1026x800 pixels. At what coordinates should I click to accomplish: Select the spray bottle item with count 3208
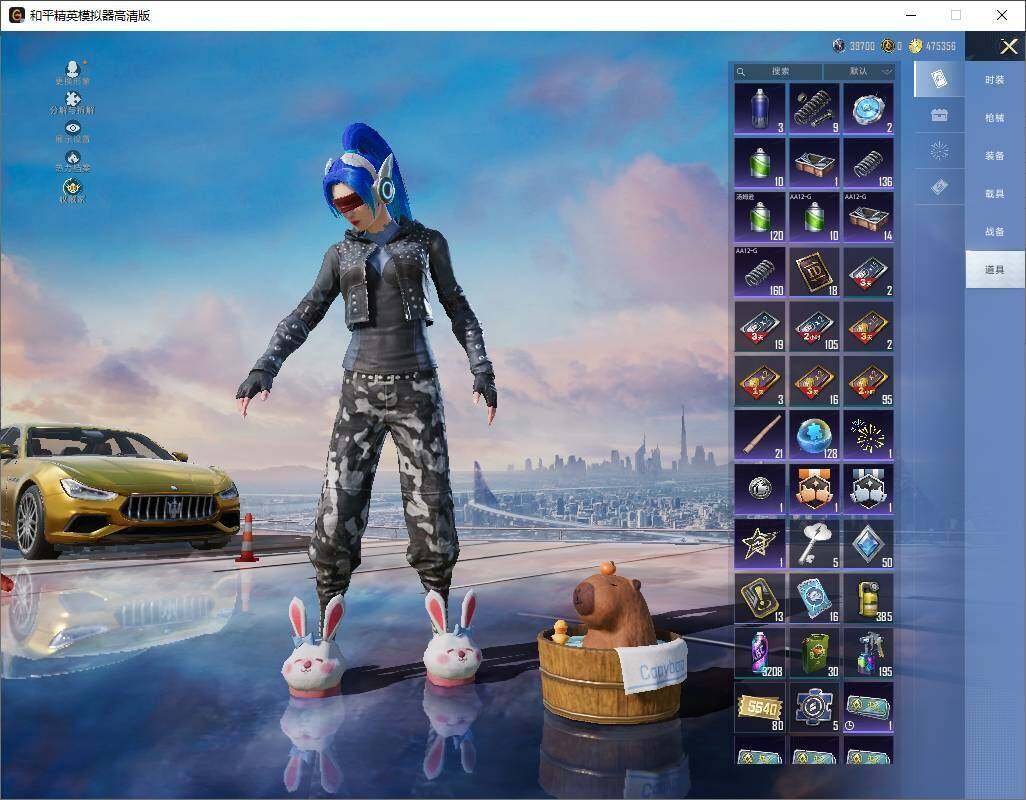tap(760, 653)
